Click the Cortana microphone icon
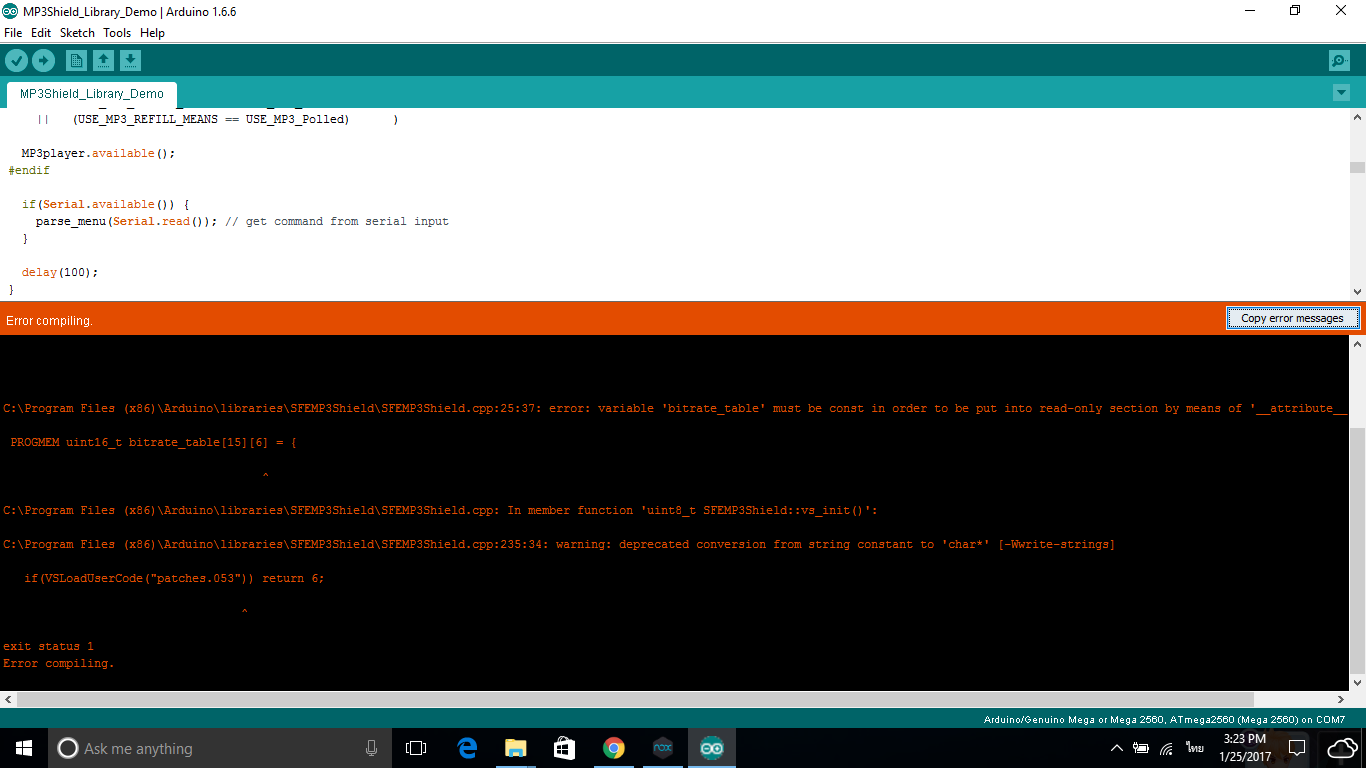 [x=371, y=748]
